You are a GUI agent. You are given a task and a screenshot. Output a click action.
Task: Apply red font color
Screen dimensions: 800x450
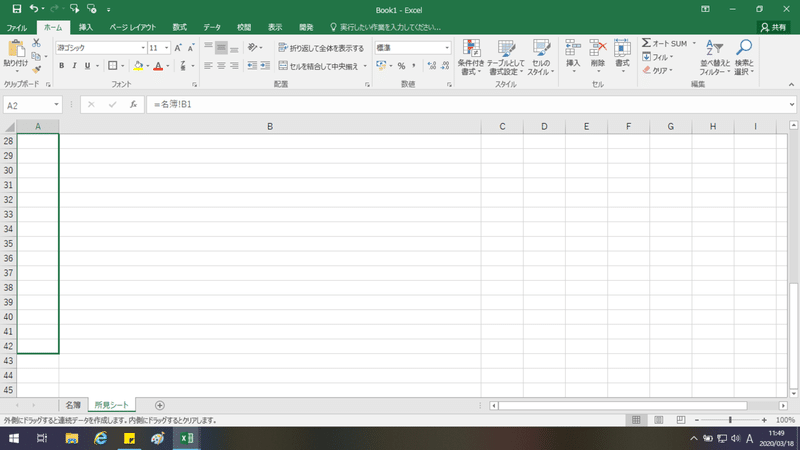[158, 66]
